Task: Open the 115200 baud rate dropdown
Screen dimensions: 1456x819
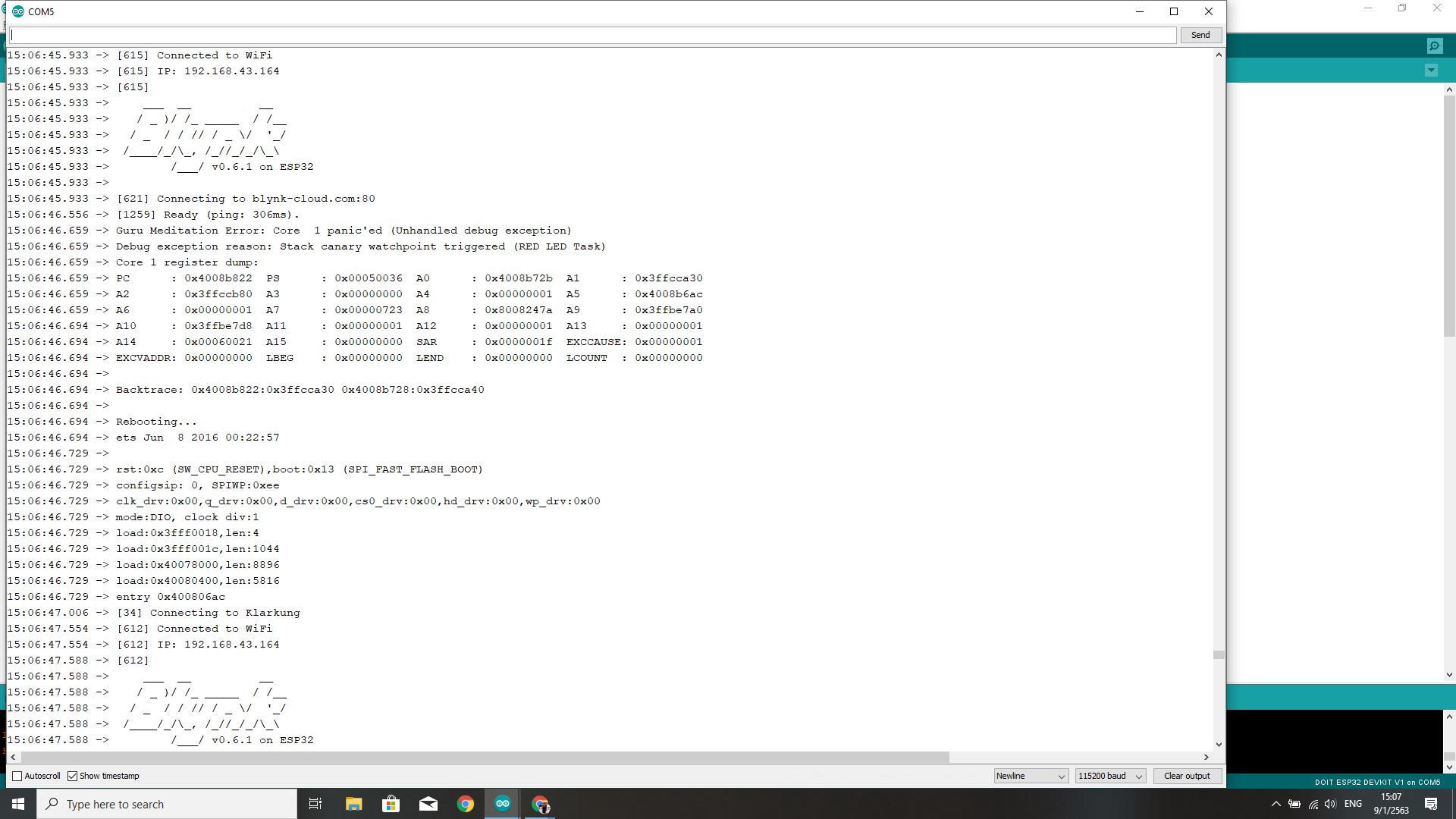Action: tap(1110, 776)
